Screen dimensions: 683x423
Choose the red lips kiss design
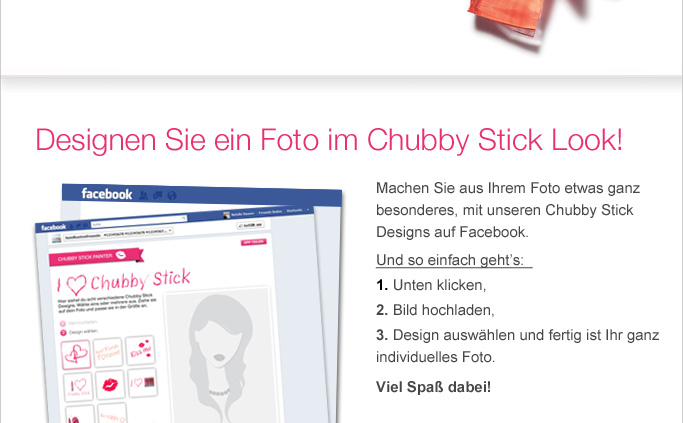(x=110, y=384)
